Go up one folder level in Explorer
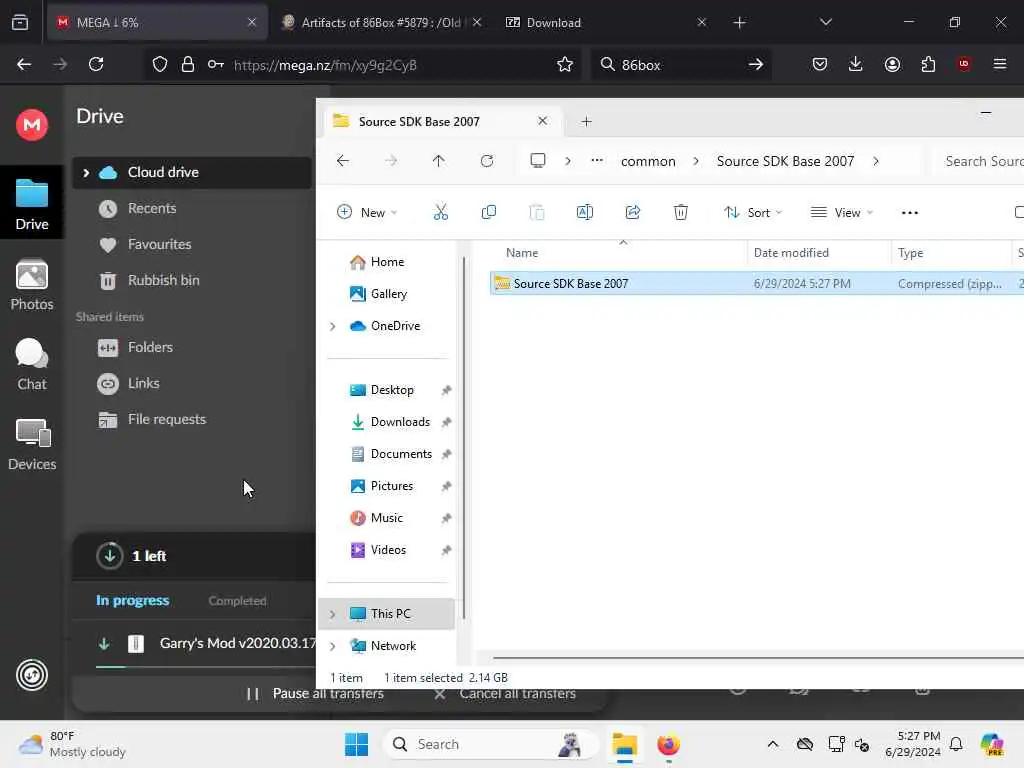1024x768 pixels. coord(438,161)
